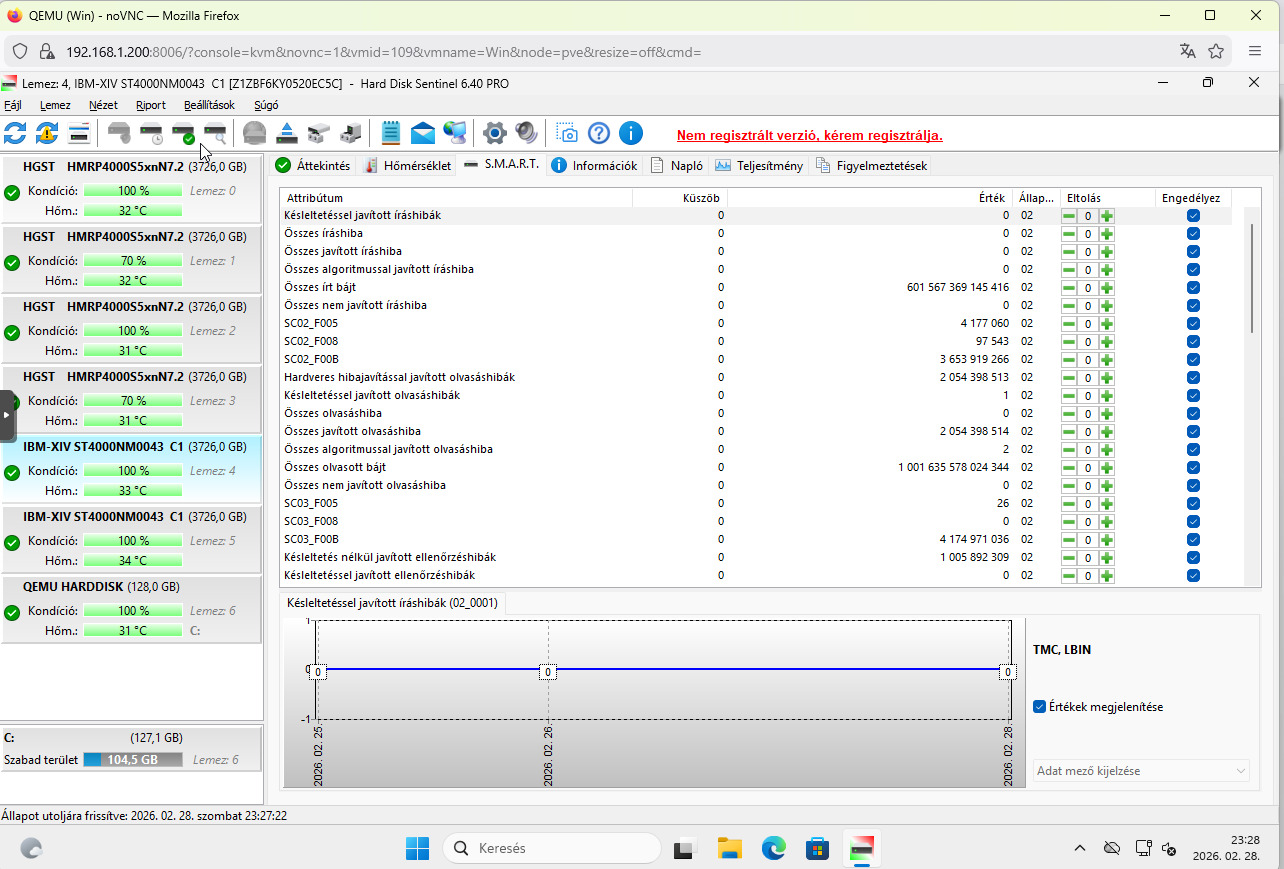Screen dimensions: 1284x869
Task: Click the registration reminder red link
Action: click(x=809, y=135)
